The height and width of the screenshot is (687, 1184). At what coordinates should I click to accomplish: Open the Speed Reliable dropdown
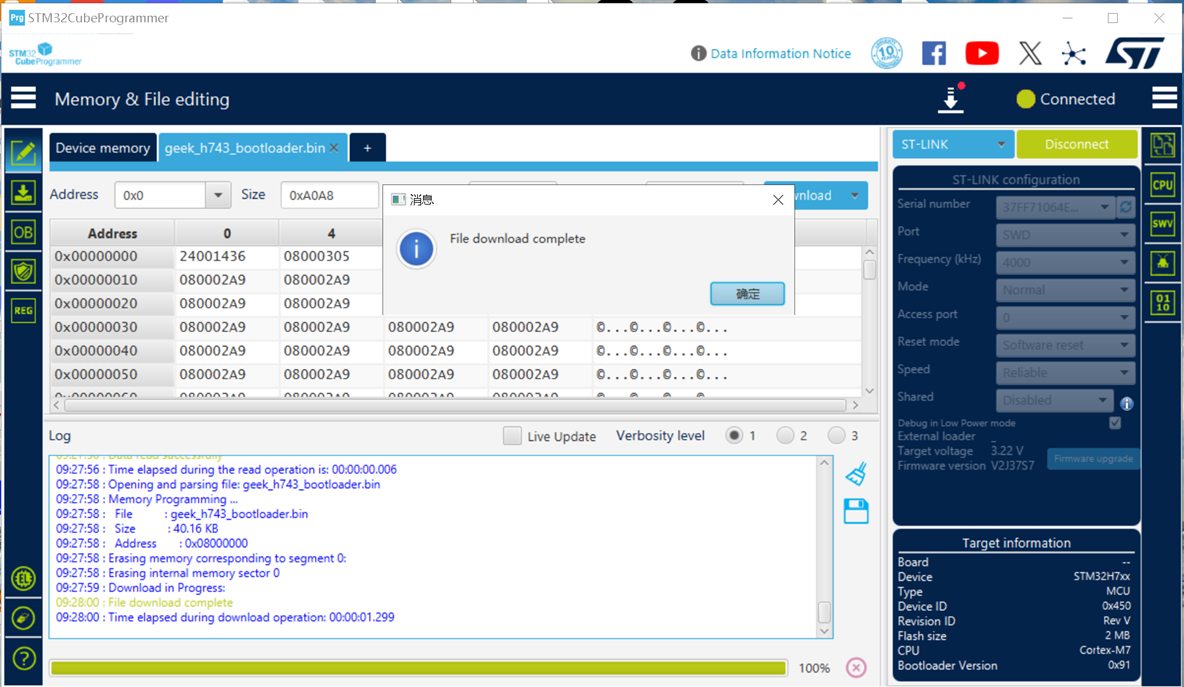click(x=1065, y=373)
